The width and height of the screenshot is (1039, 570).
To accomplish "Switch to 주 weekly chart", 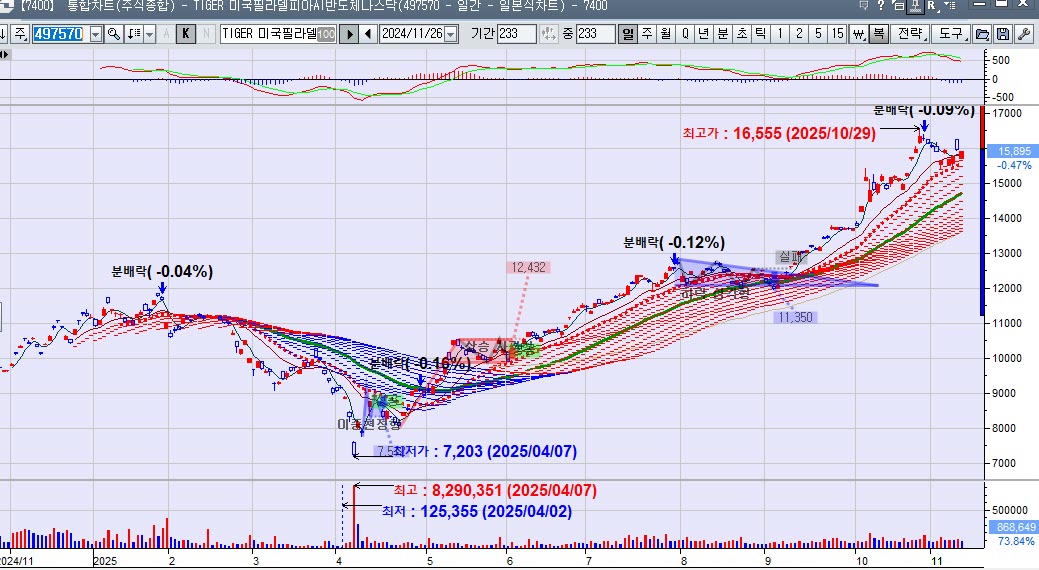I will click(x=647, y=34).
